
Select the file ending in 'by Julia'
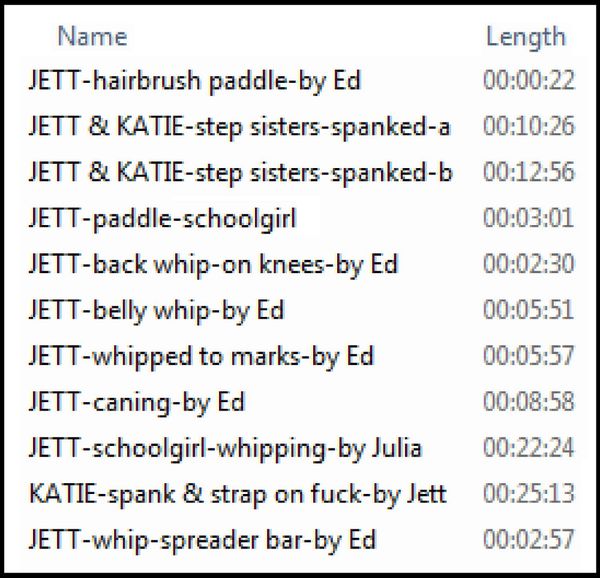[225, 448]
